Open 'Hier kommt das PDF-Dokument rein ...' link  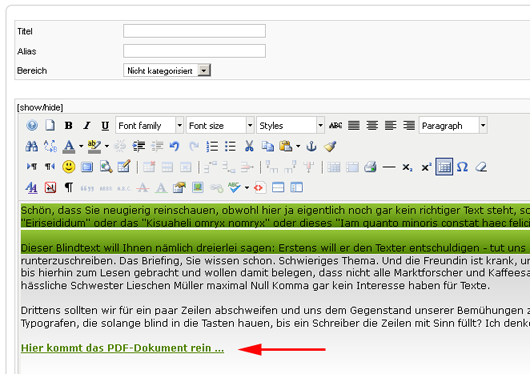click(x=122, y=348)
